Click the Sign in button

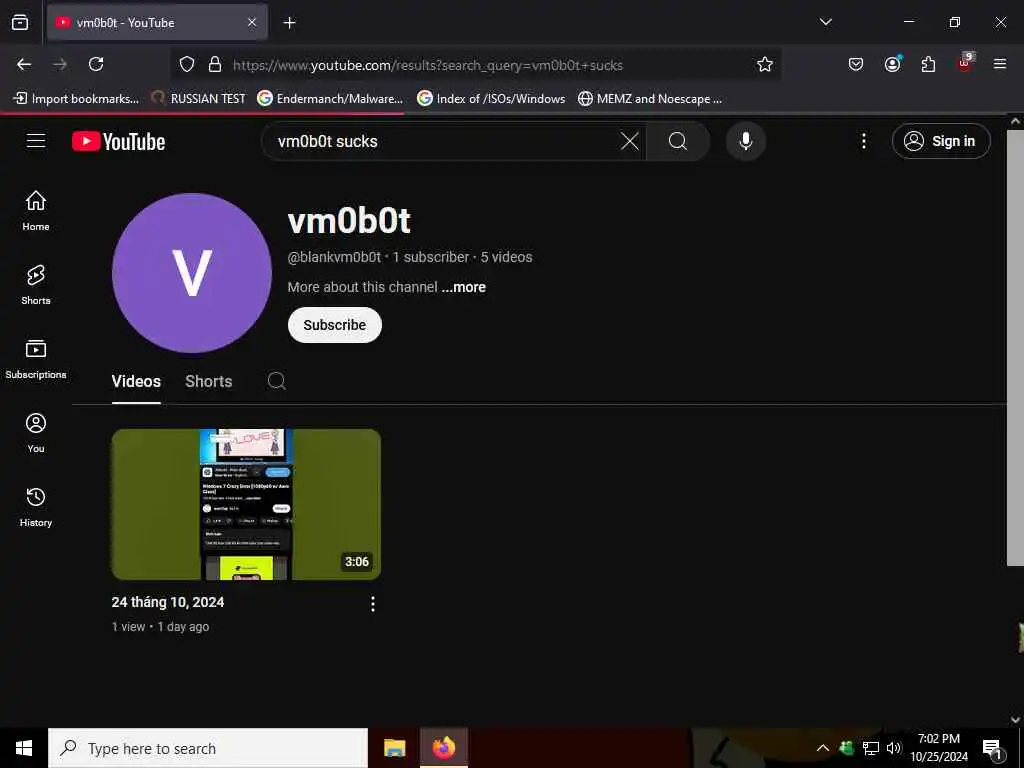click(x=941, y=141)
